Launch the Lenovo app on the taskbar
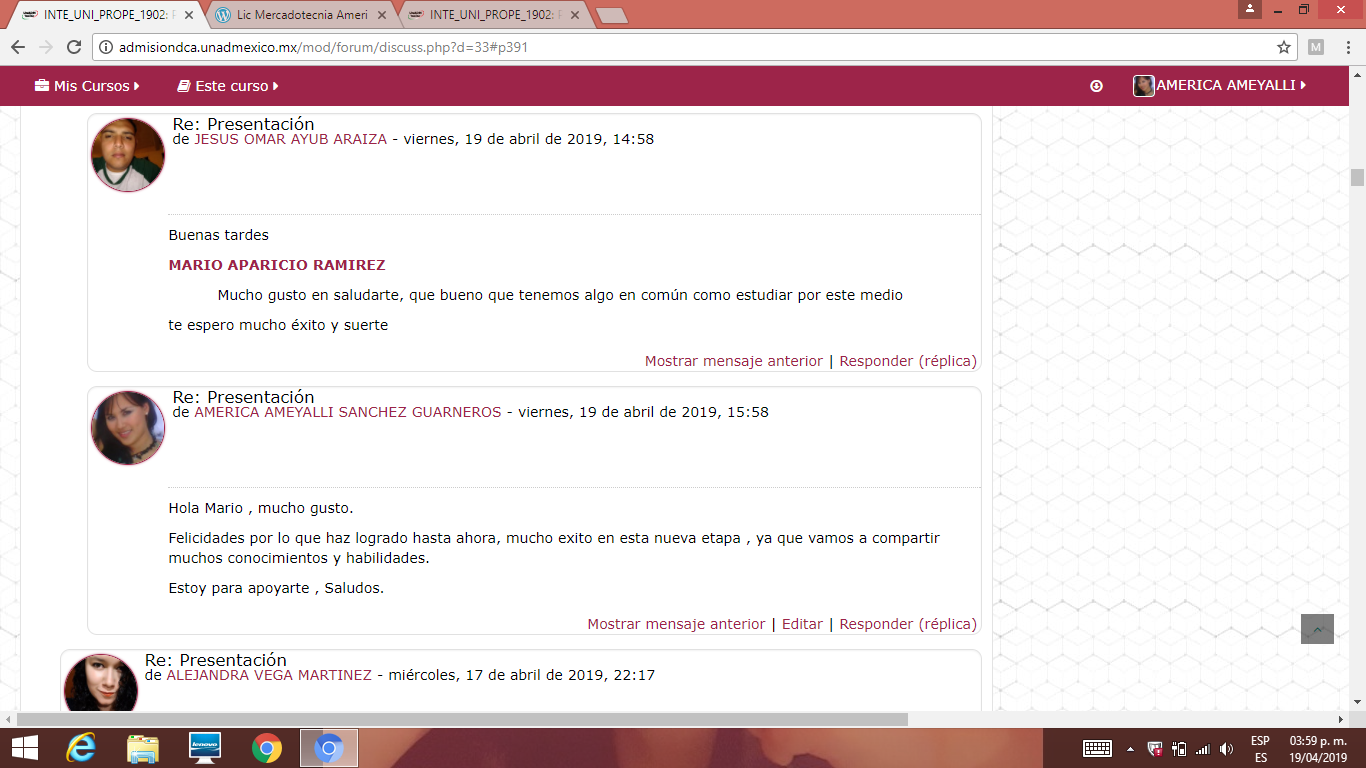This screenshot has height=768, width=1366. click(205, 748)
